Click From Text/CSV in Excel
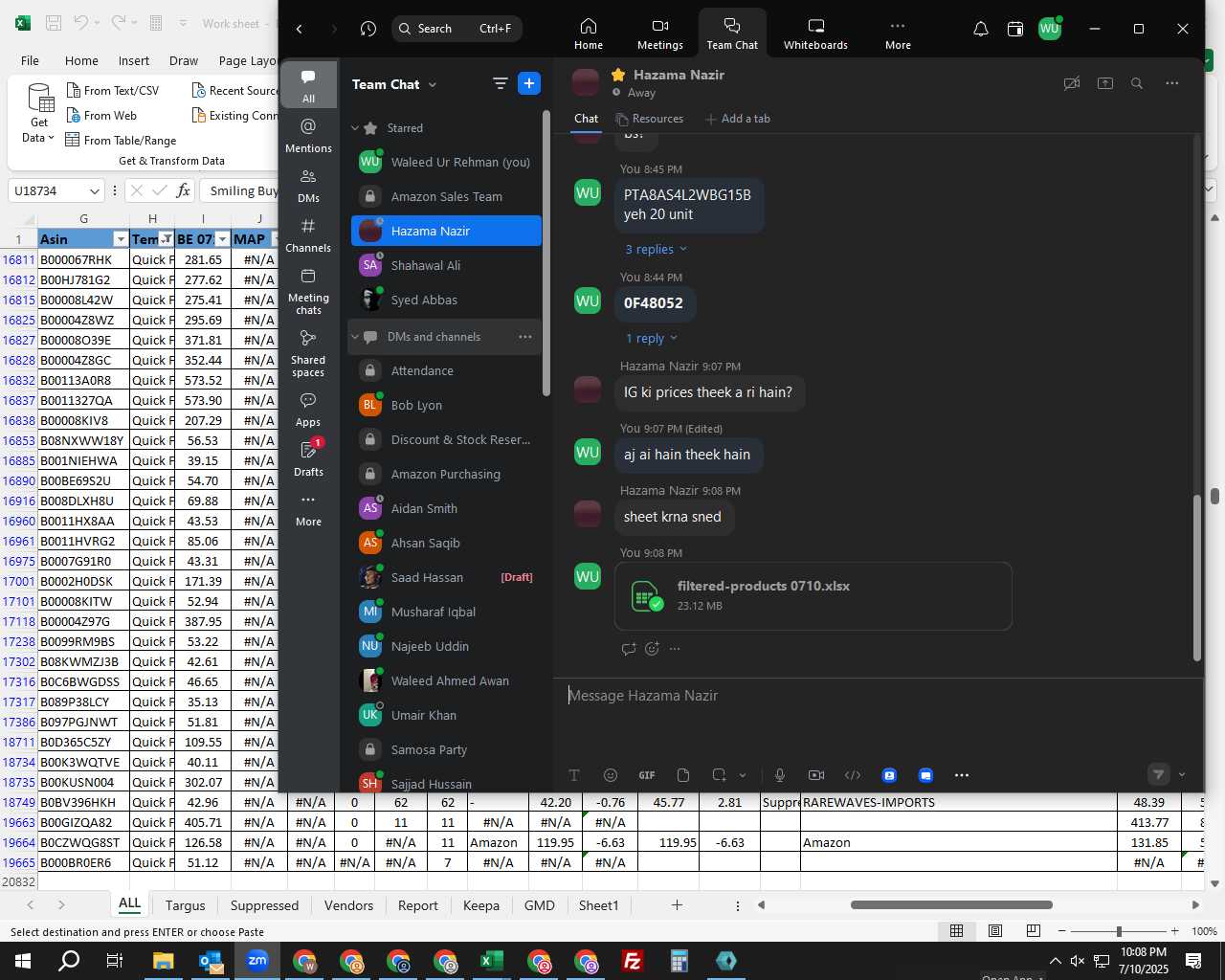1225x980 pixels. pos(112,90)
